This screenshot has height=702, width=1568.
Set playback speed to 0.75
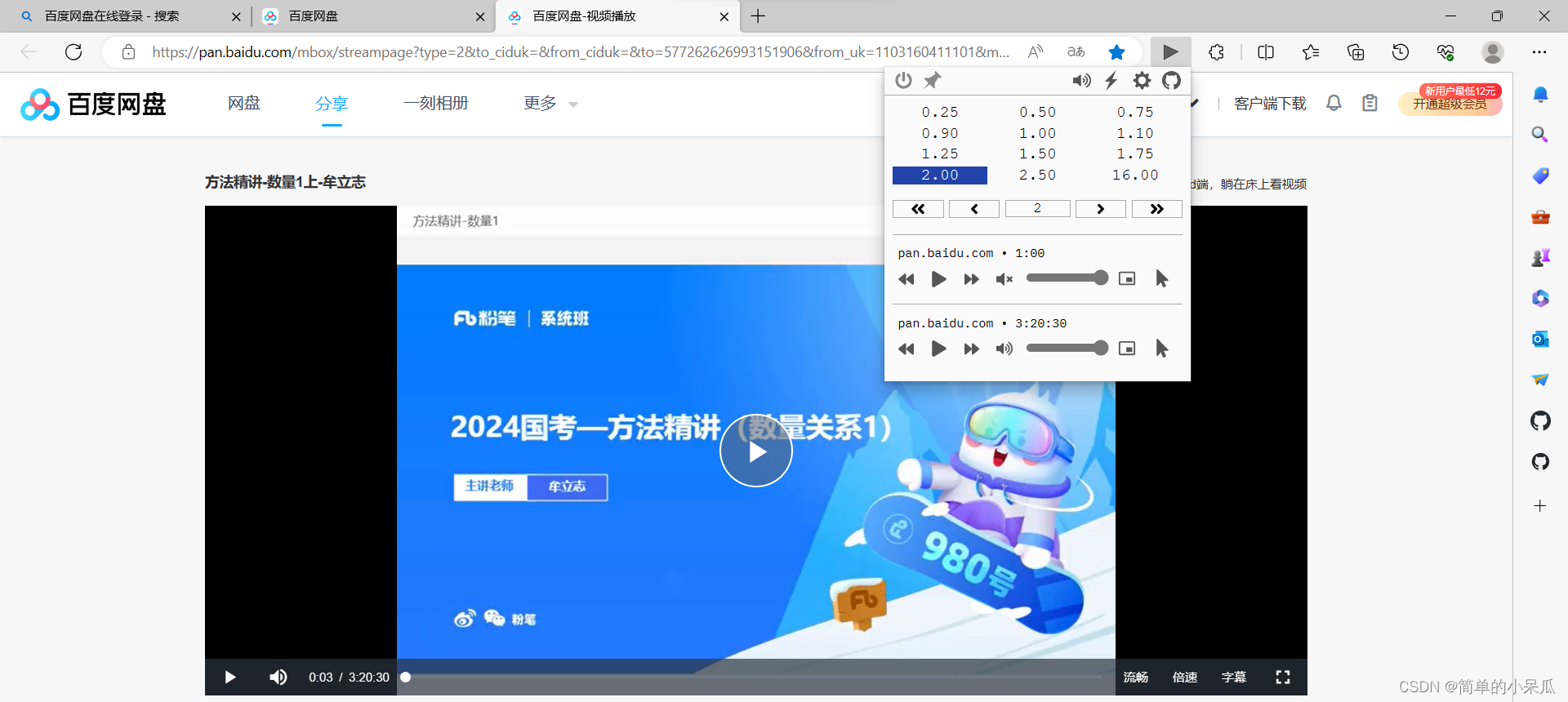point(1135,112)
